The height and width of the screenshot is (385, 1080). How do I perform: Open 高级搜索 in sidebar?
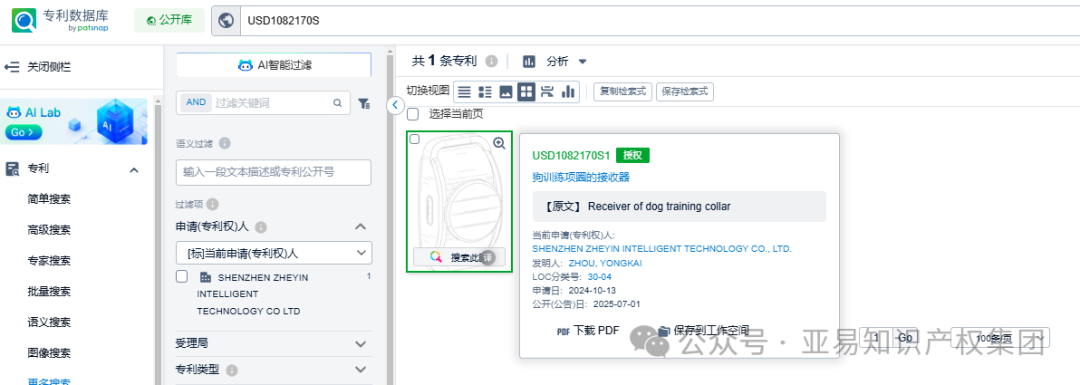coord(49,230)
